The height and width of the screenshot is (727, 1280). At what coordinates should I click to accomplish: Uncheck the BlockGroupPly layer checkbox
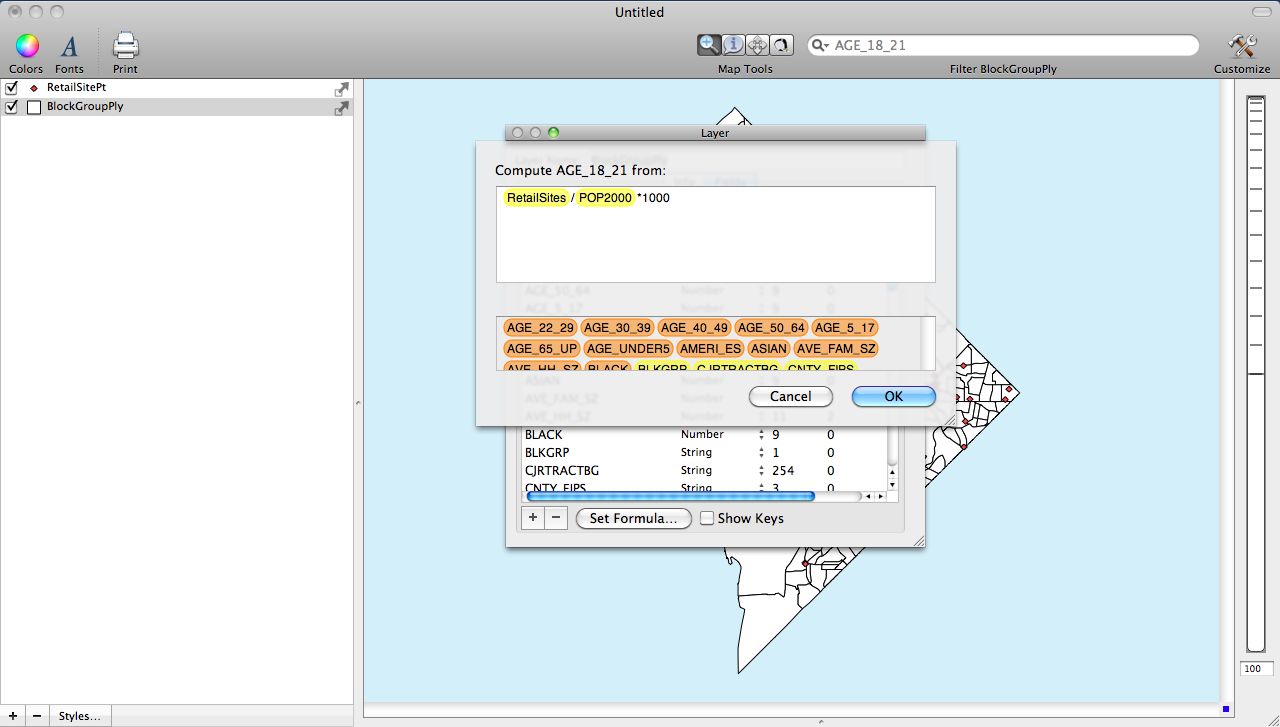(x=12, y=107)
